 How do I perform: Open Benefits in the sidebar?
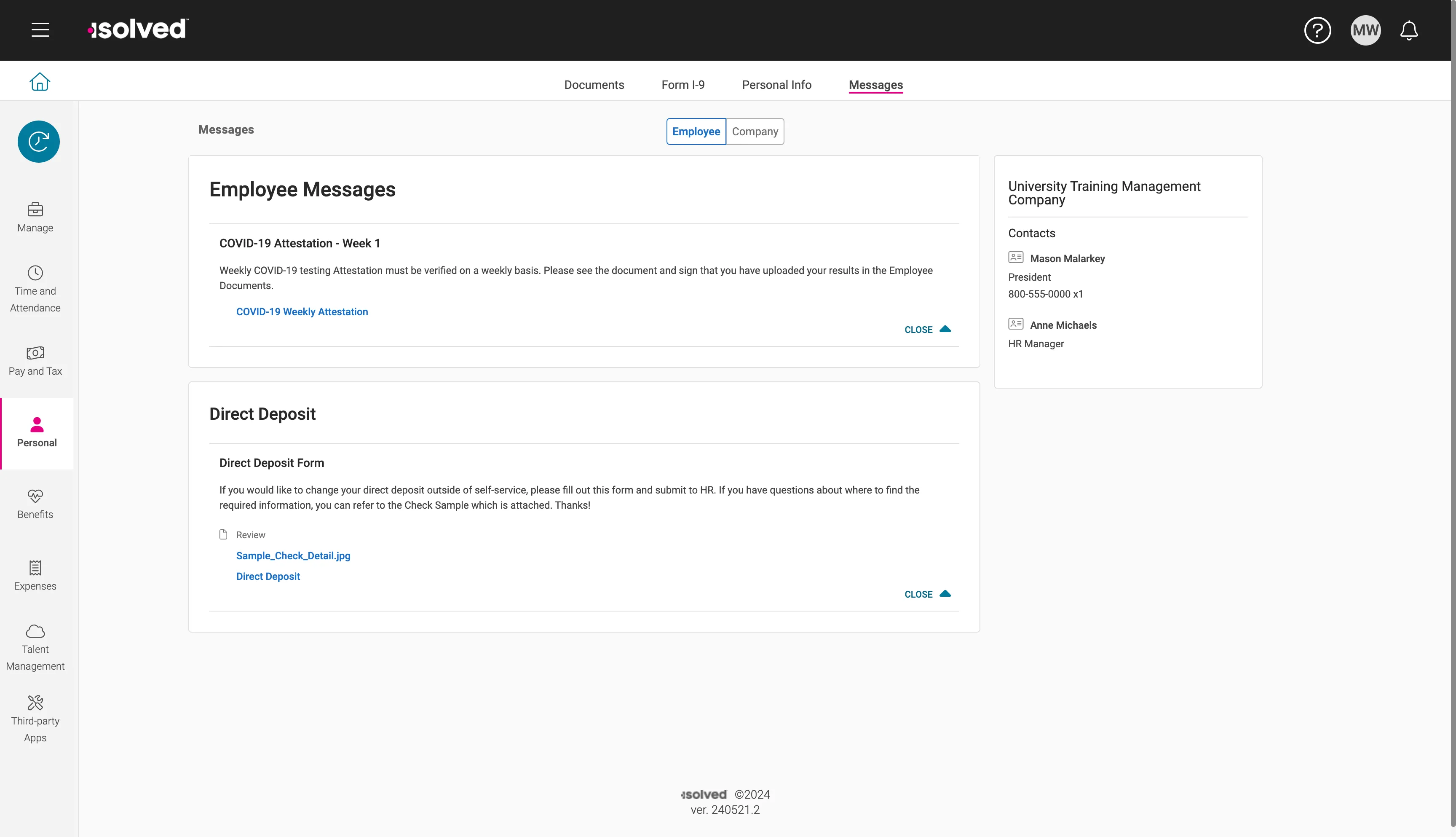(x=35, y=504)
